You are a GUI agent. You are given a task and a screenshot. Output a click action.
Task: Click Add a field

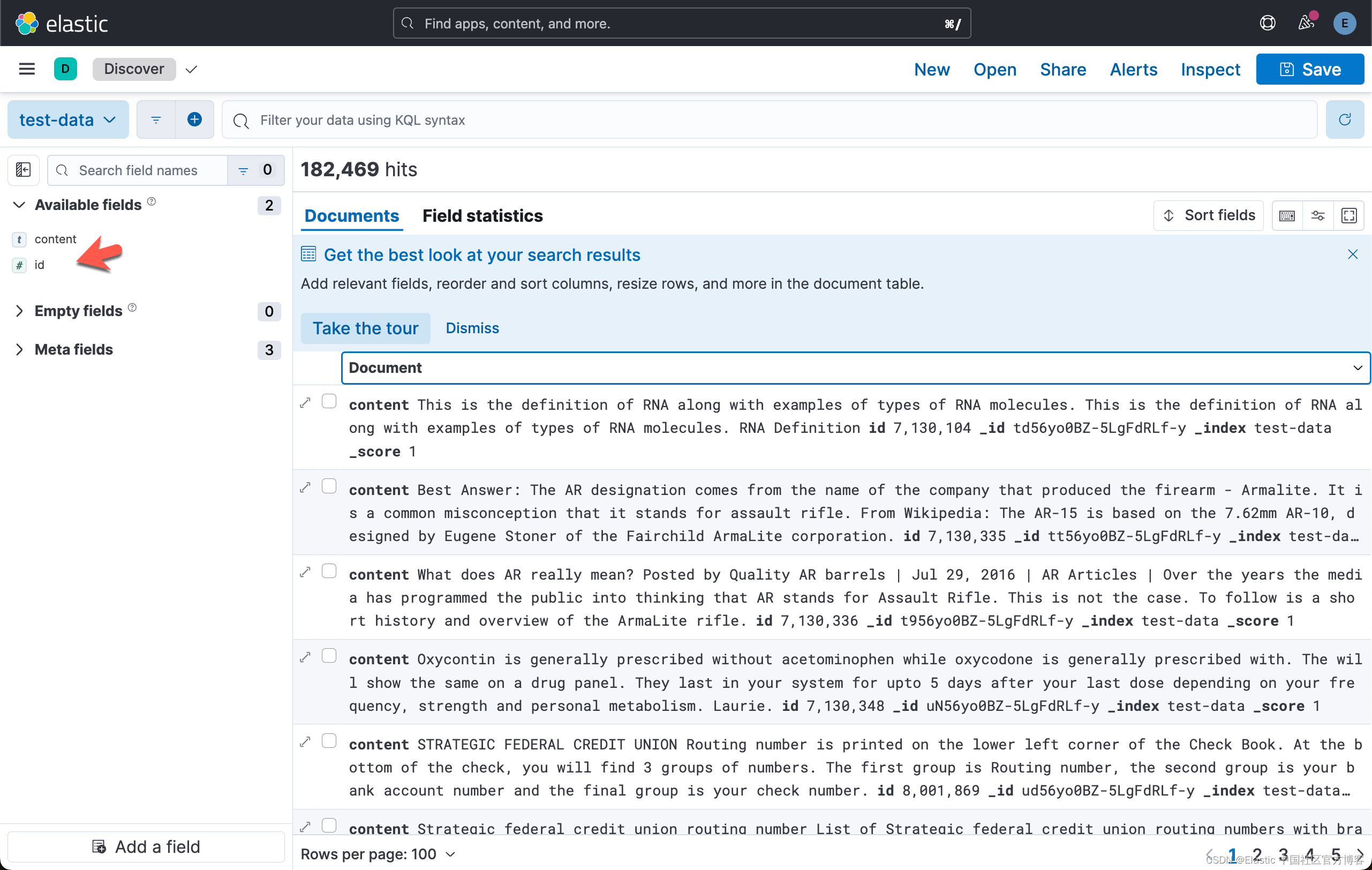click(146, 846)
